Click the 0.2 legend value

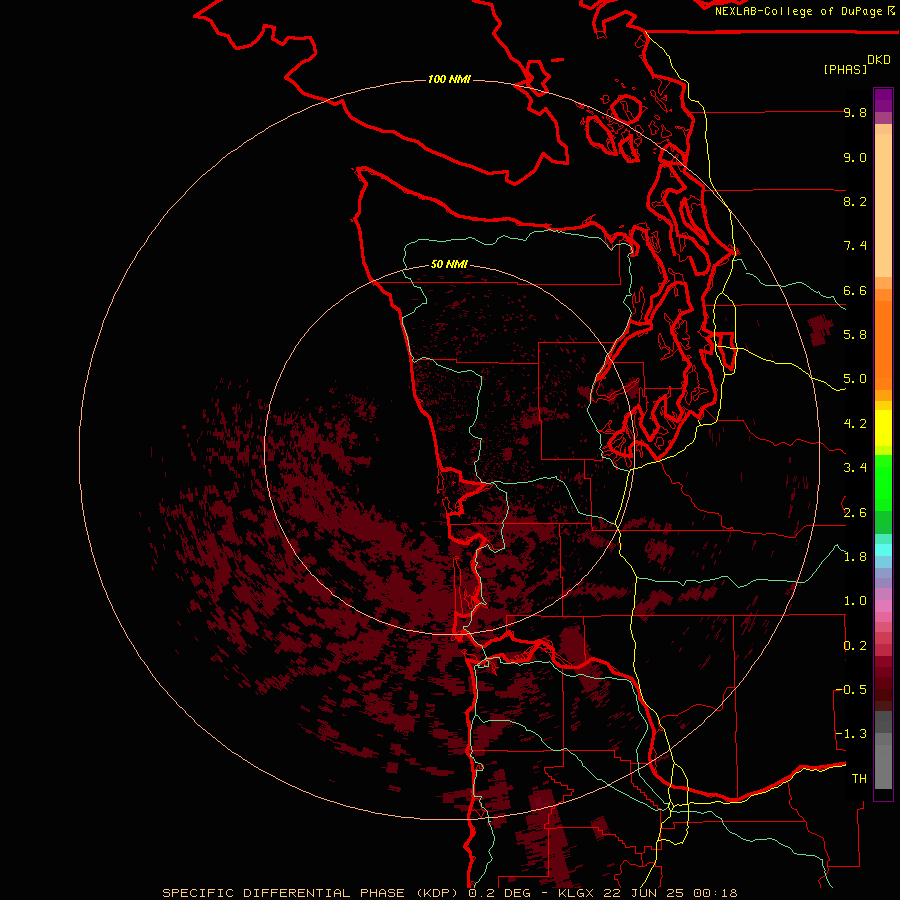coord(855,646)
